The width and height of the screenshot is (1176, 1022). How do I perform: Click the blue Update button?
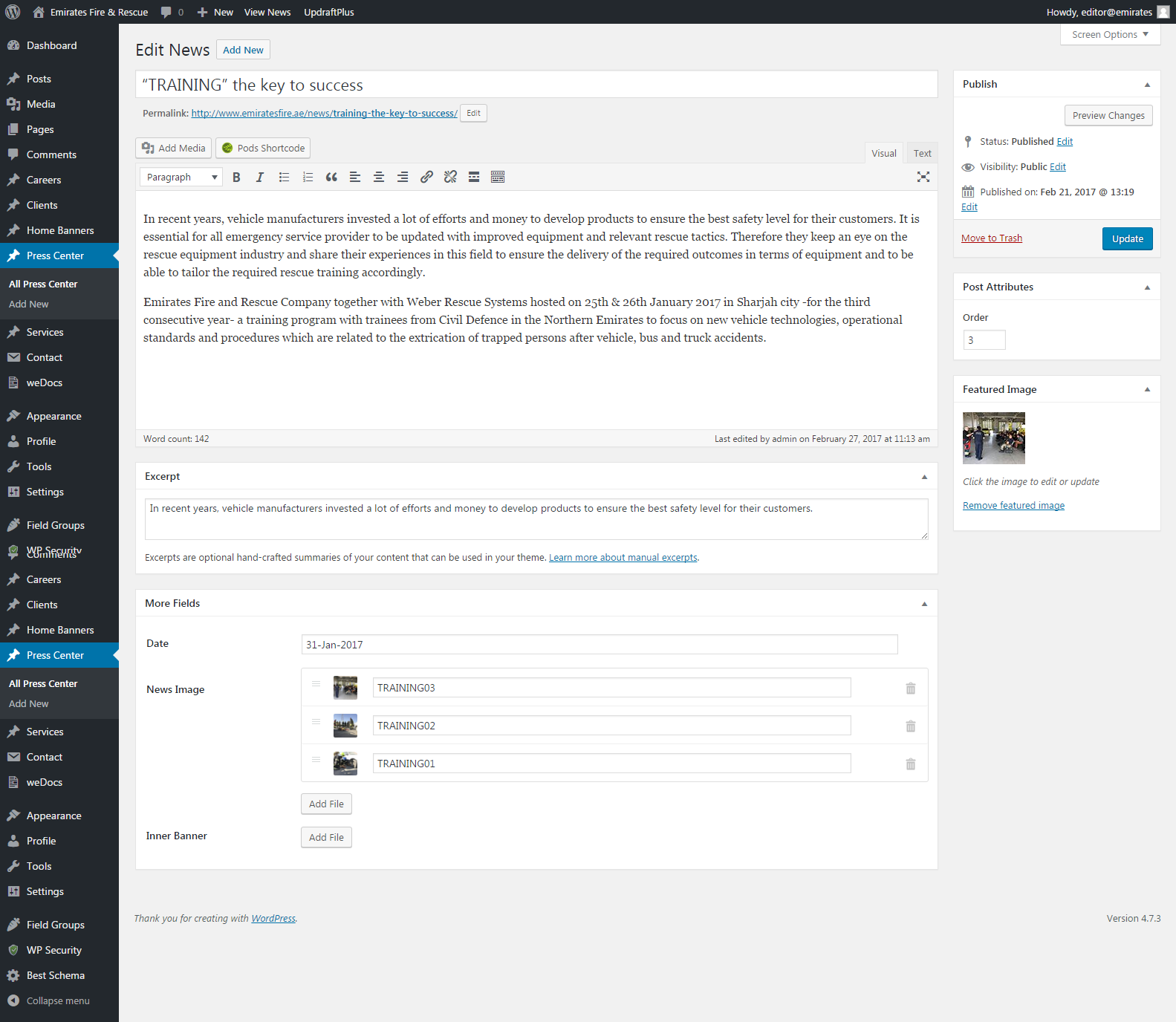click(x=1127, y=238)
